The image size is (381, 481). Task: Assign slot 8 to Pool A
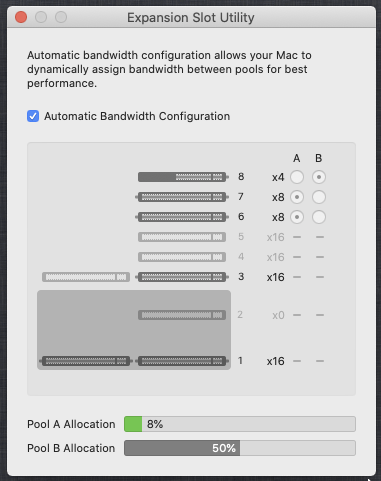[297, 177]
